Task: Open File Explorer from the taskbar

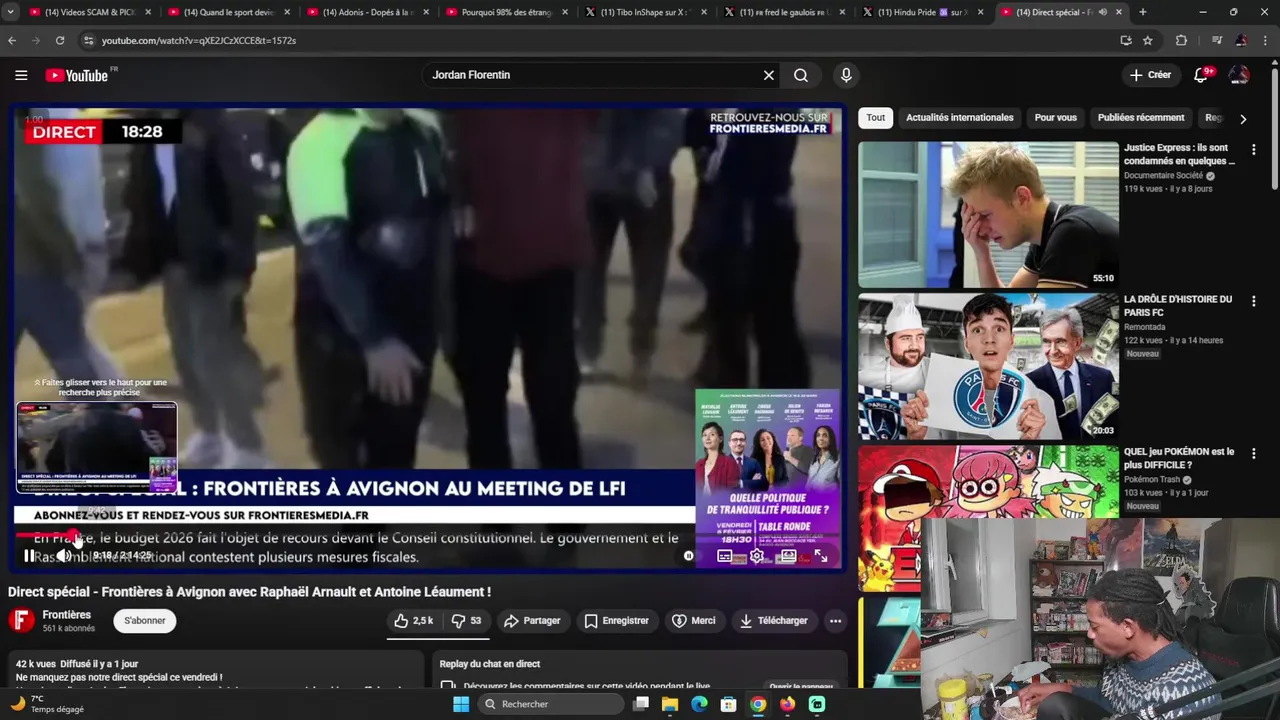Action: coord(670,704)
